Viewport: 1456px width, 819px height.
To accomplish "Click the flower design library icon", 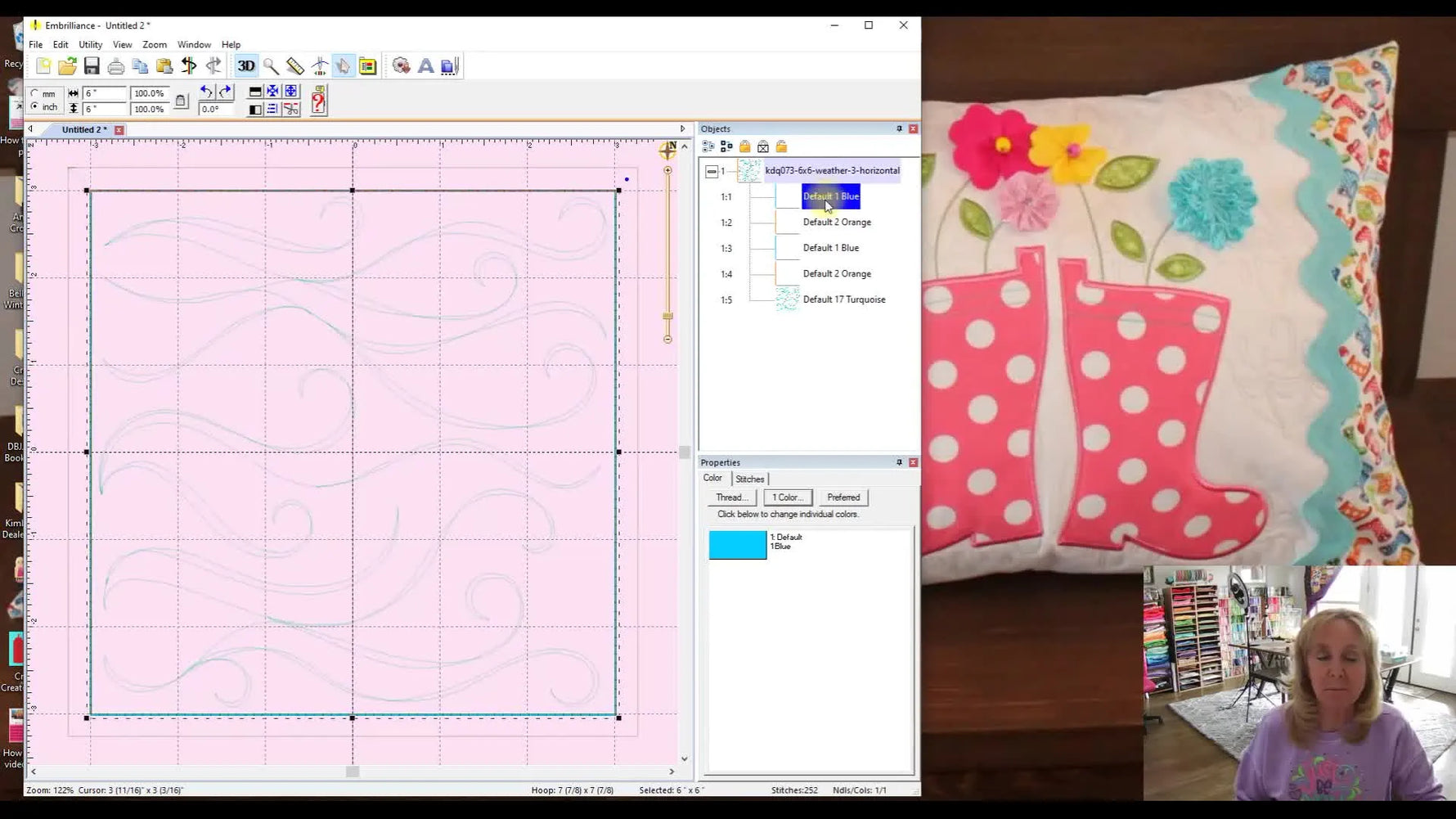I will coord(401,66).
